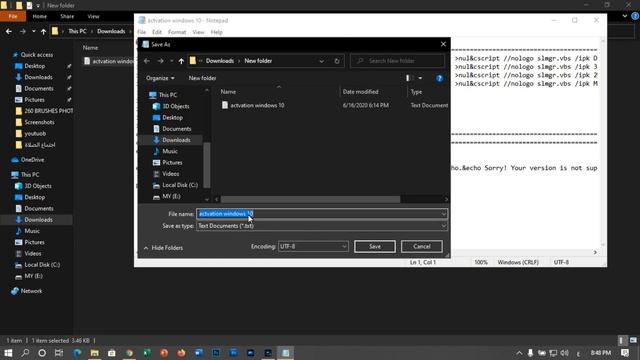
Task: Click Explorer up directory arrow
Action: click(x=43, y=31)
